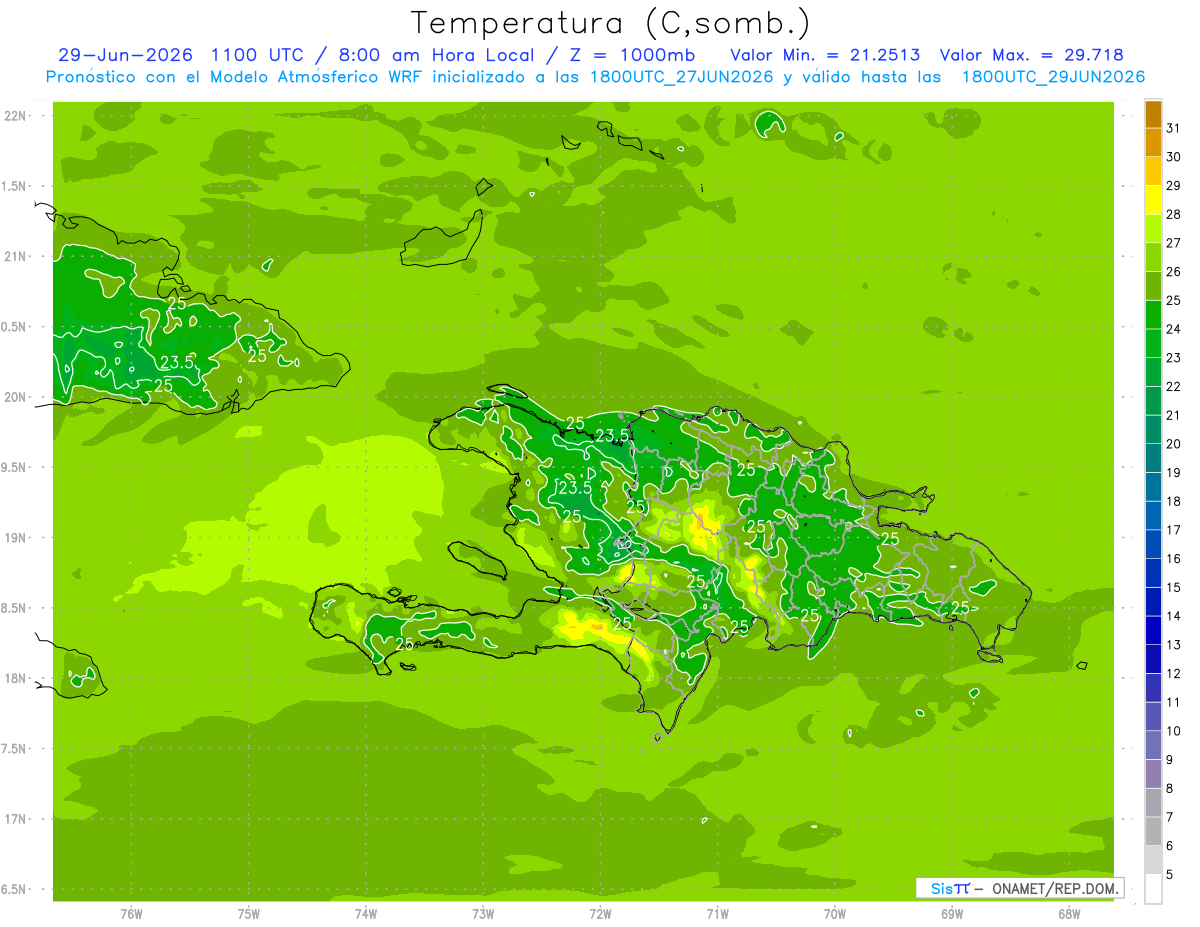Click the colorbar label '31'
1200x927 pixels.
[x=1174, y=127]
